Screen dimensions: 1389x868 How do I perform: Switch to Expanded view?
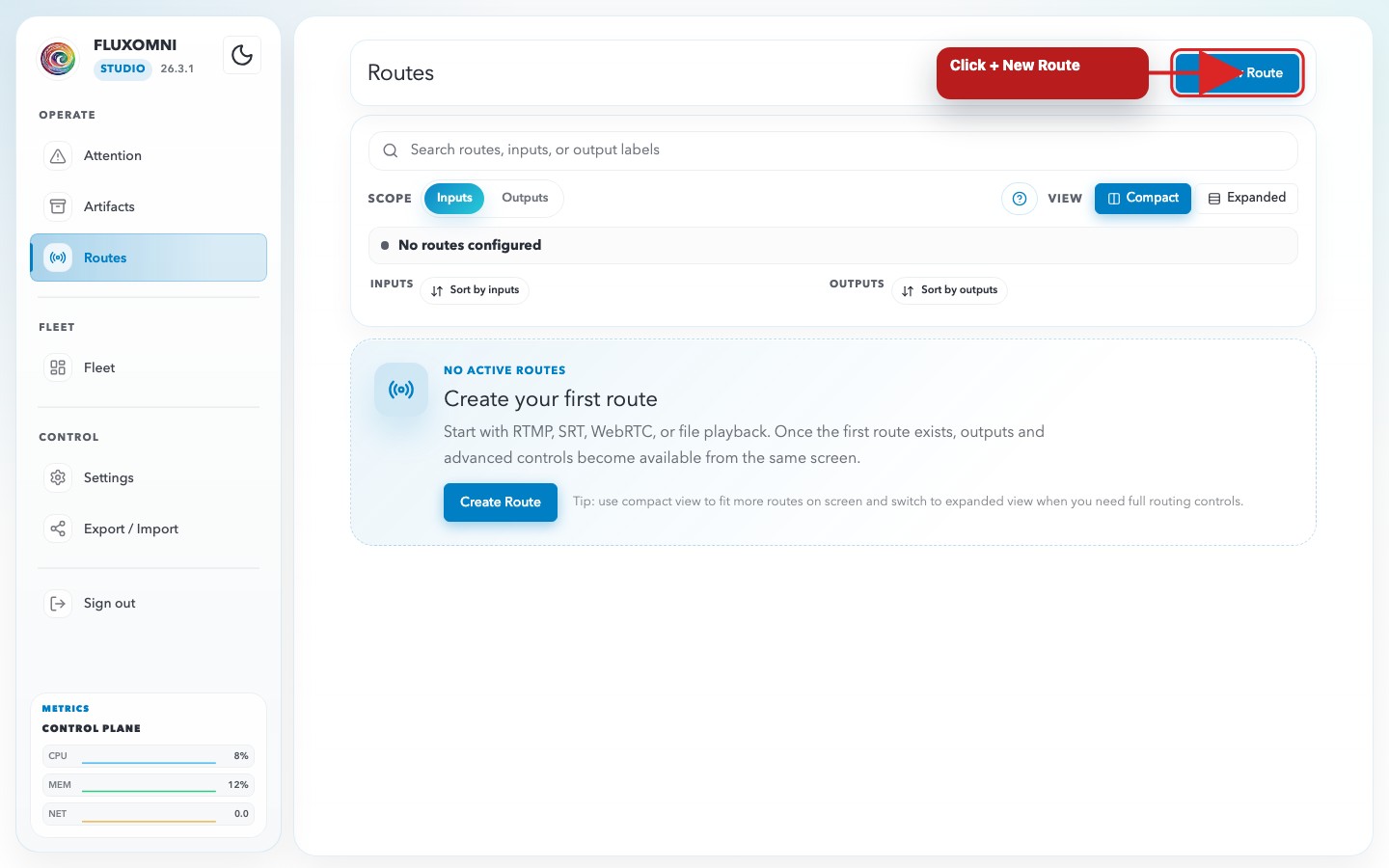tap(1247, 198)
